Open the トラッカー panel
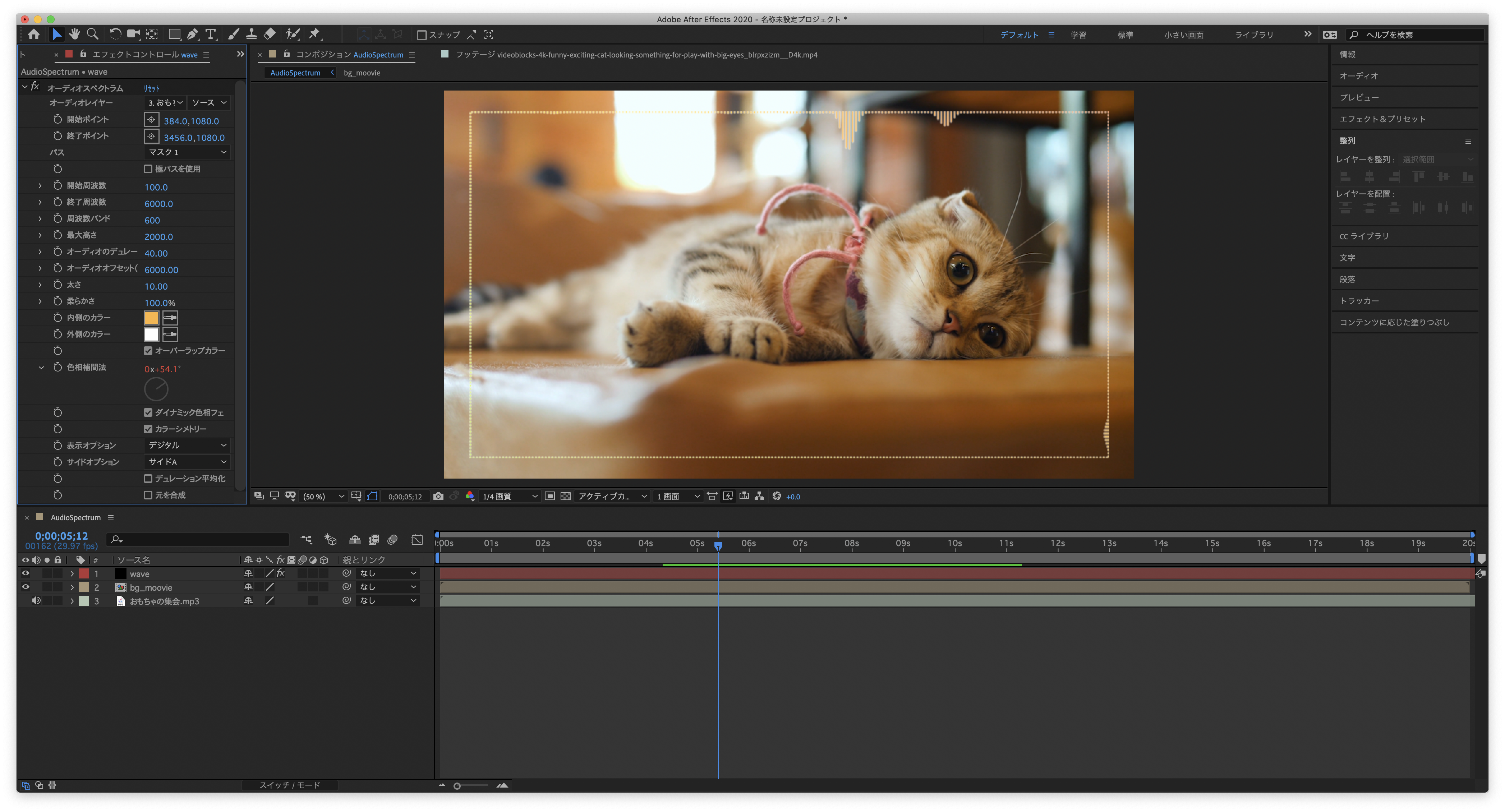1505x812 pixels. click(1359, 301)
